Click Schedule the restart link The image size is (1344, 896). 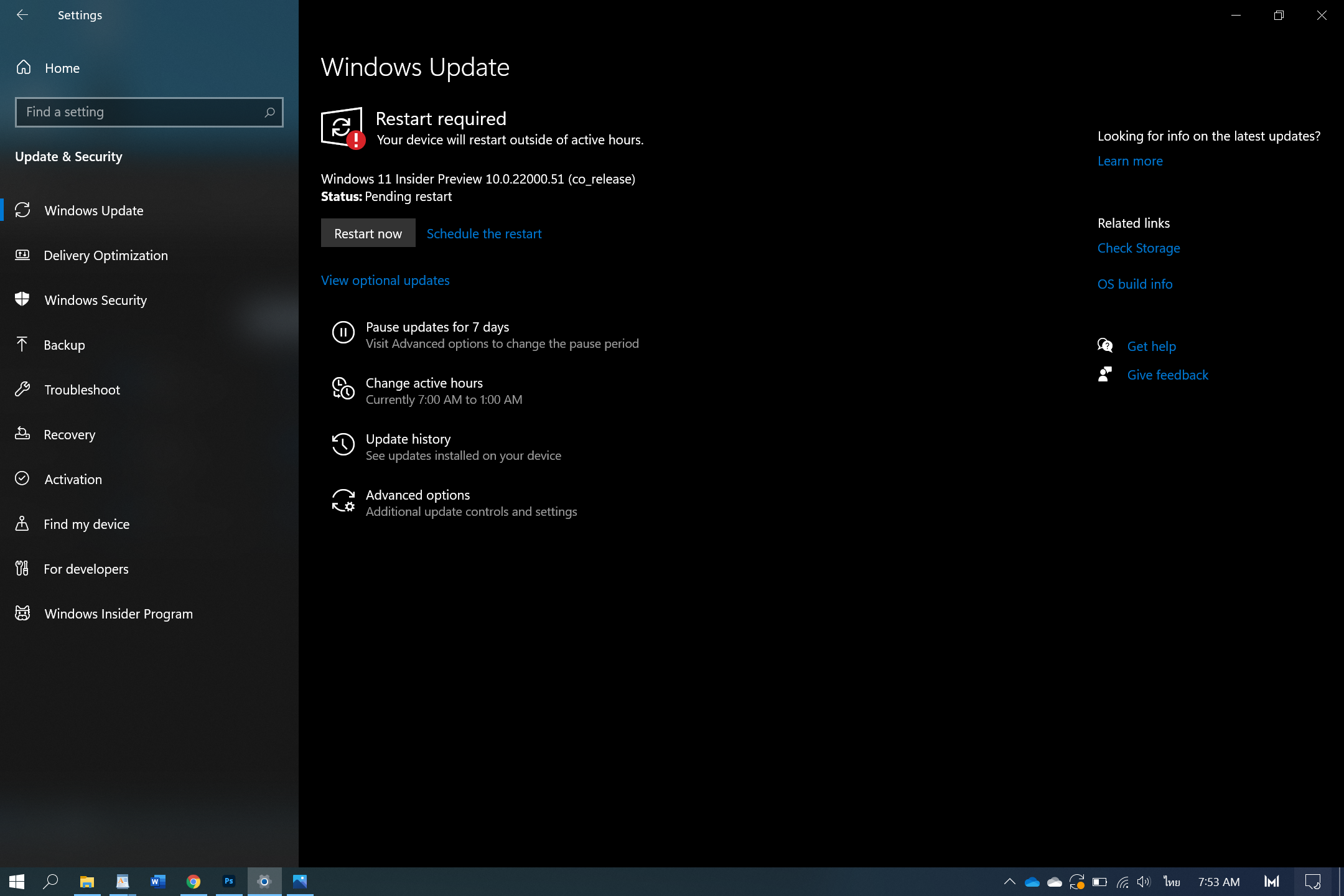(x=484, y=234)
